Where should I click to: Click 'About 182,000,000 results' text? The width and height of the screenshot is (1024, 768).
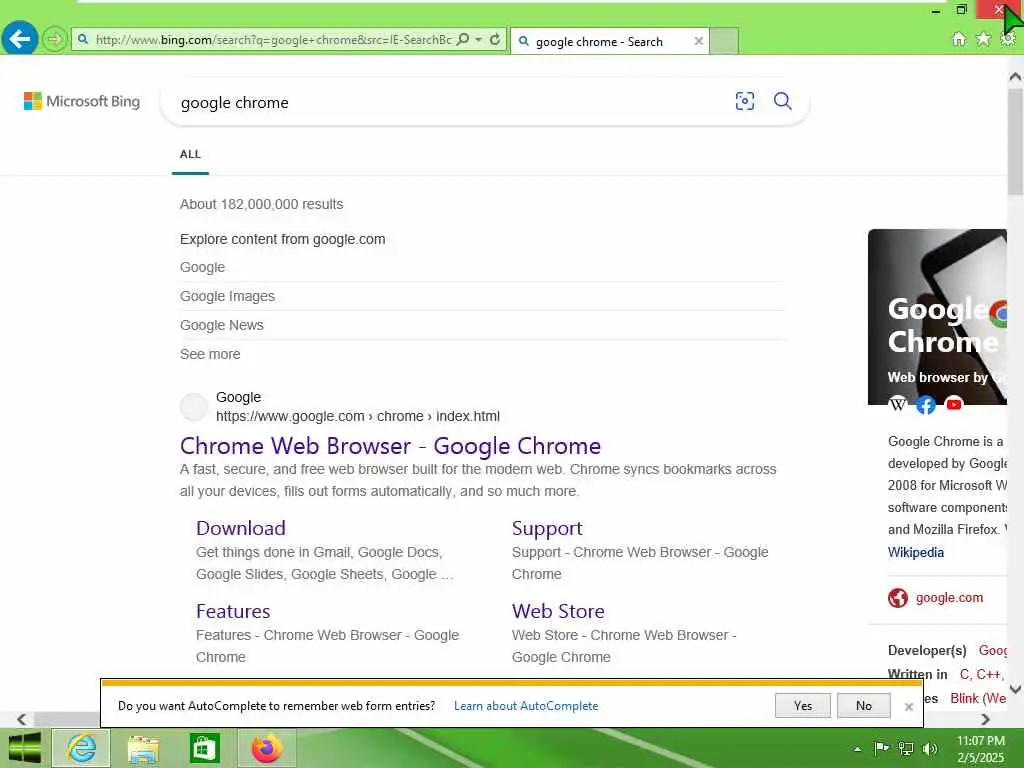(x=261, y=204)
